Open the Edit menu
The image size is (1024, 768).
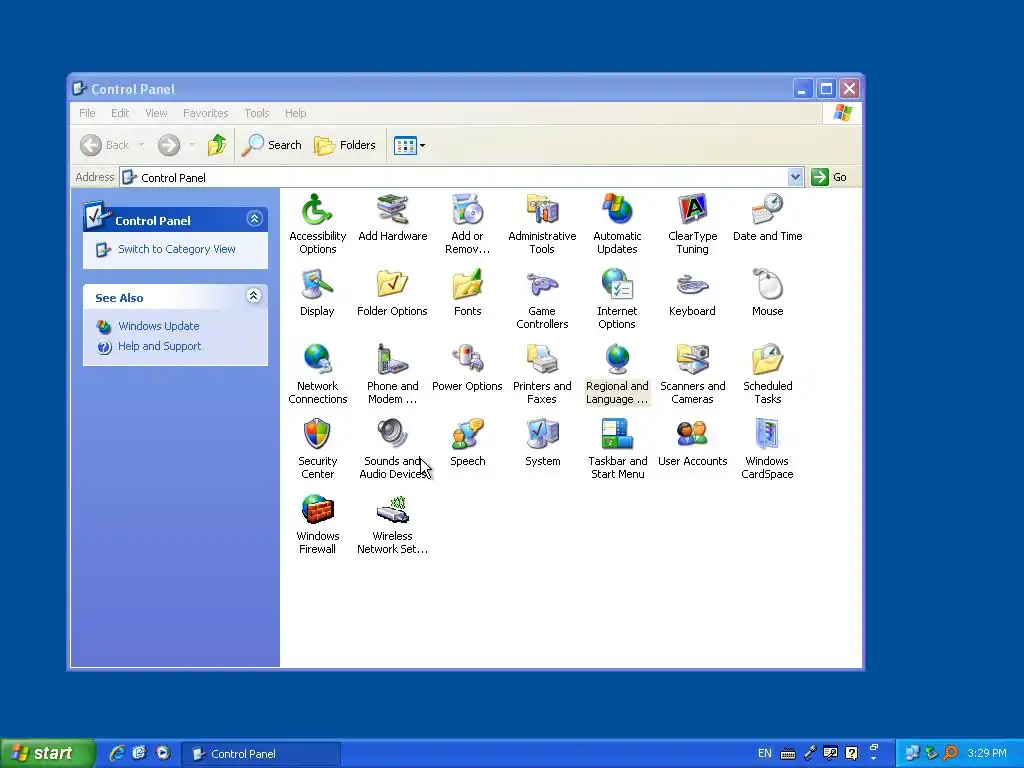click(120, 113)
